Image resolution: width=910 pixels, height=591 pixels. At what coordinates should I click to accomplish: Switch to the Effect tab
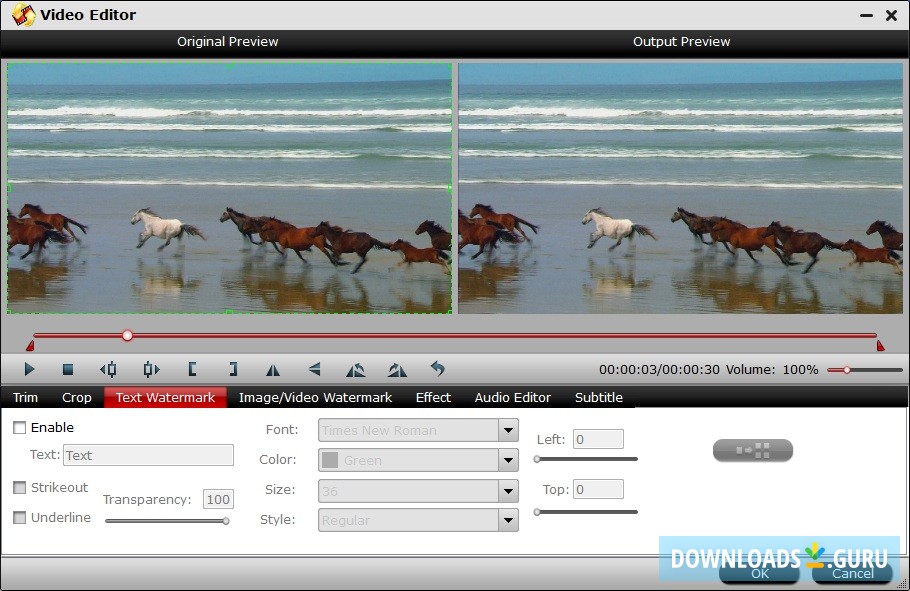pos(433,397)
